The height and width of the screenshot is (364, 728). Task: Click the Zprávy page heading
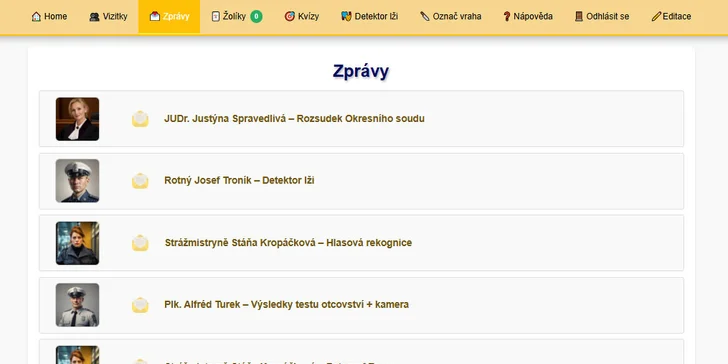(x=361, y=72)
